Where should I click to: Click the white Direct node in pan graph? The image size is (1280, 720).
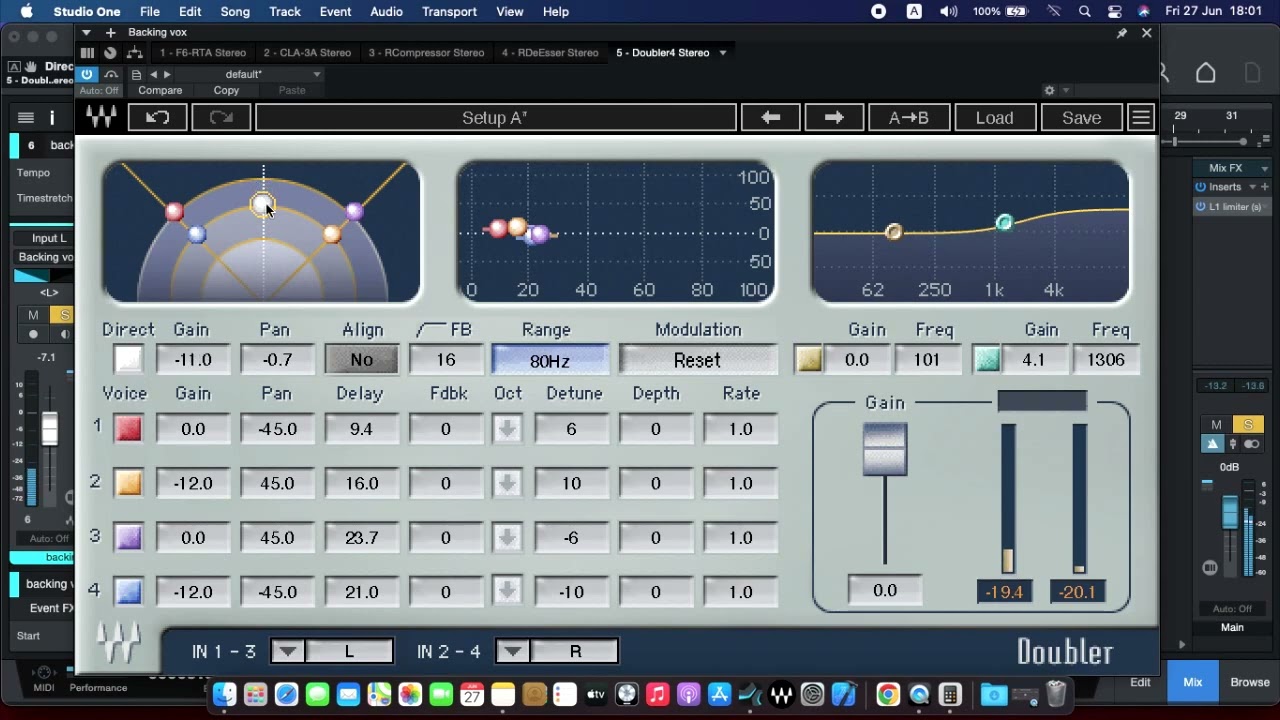(x=262, y=204)
